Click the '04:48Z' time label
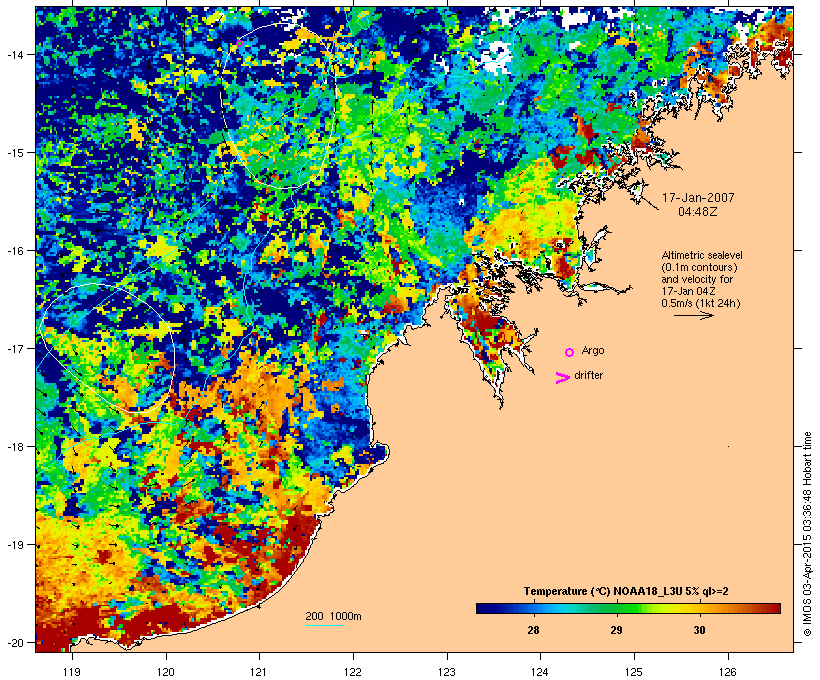 [698, 212]
